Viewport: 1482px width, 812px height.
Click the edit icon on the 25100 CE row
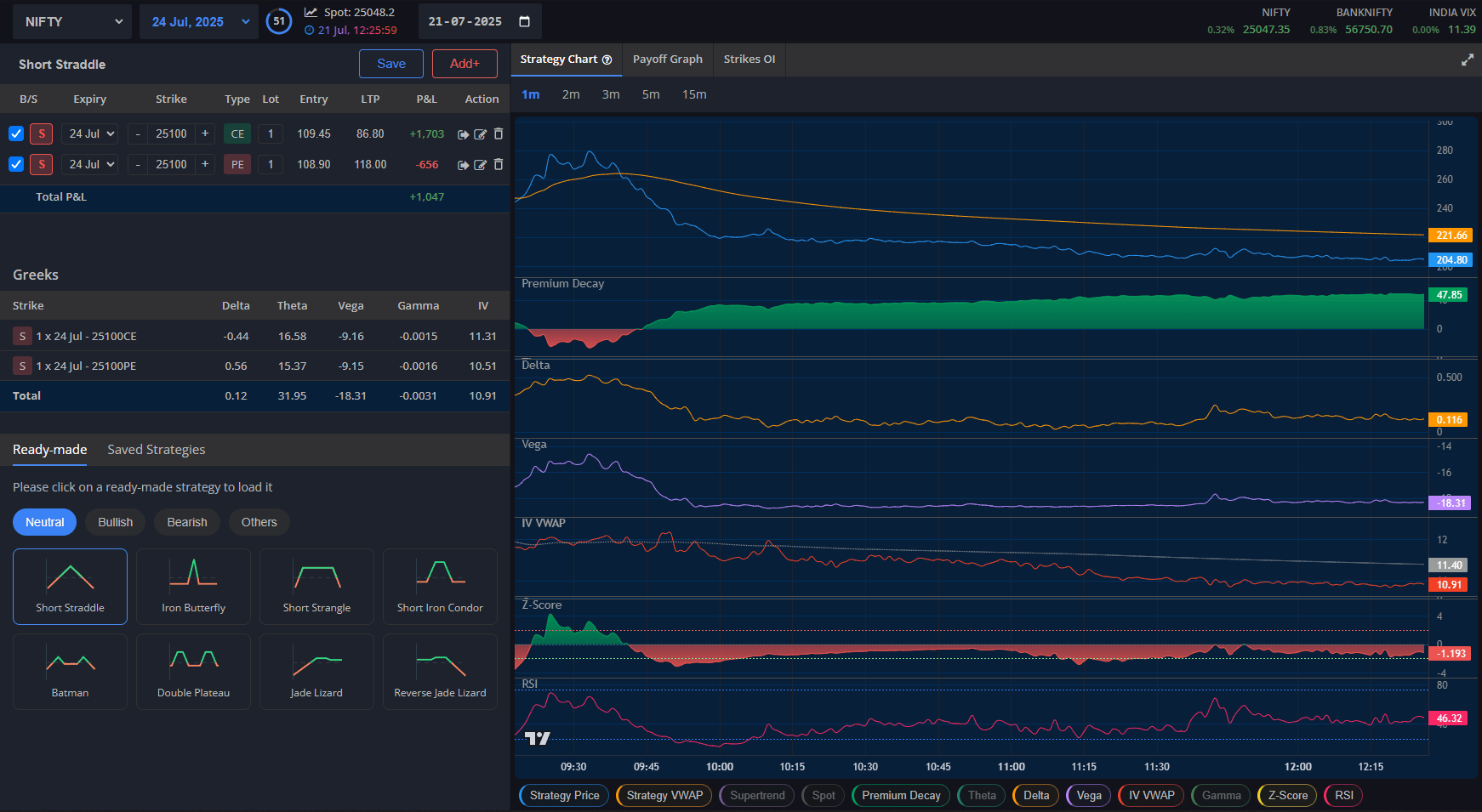(x=480, y=134)
